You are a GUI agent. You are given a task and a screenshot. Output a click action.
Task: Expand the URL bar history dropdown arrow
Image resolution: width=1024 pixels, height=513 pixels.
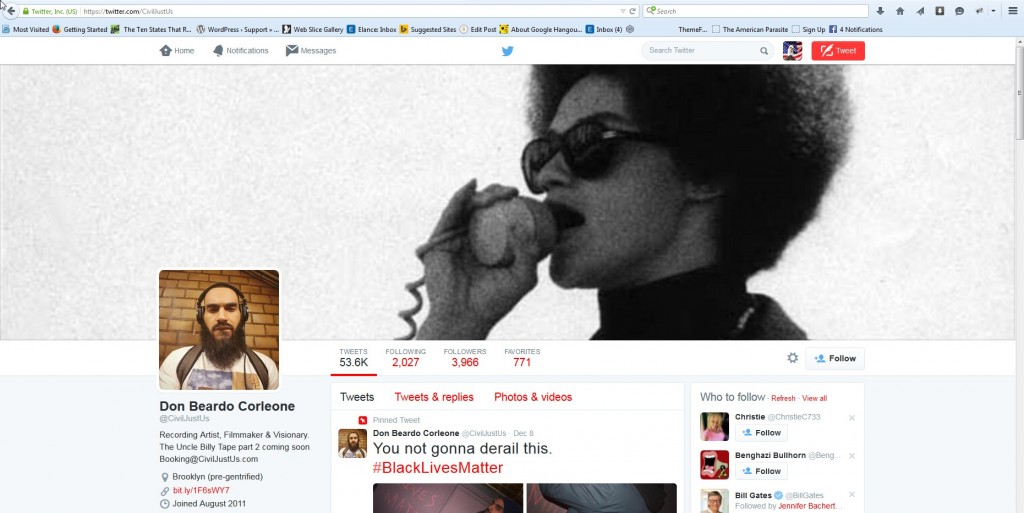(621, 11)
